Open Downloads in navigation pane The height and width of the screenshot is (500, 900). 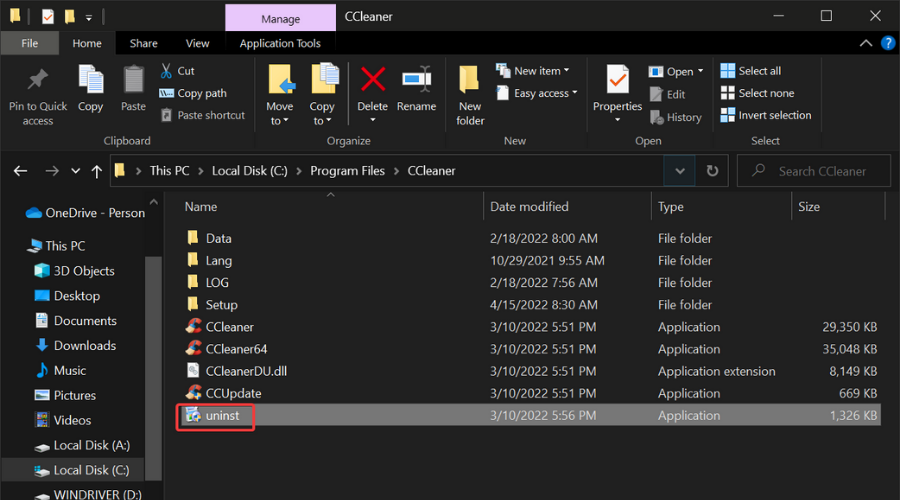pyautogui.click(x=75, y=346)
